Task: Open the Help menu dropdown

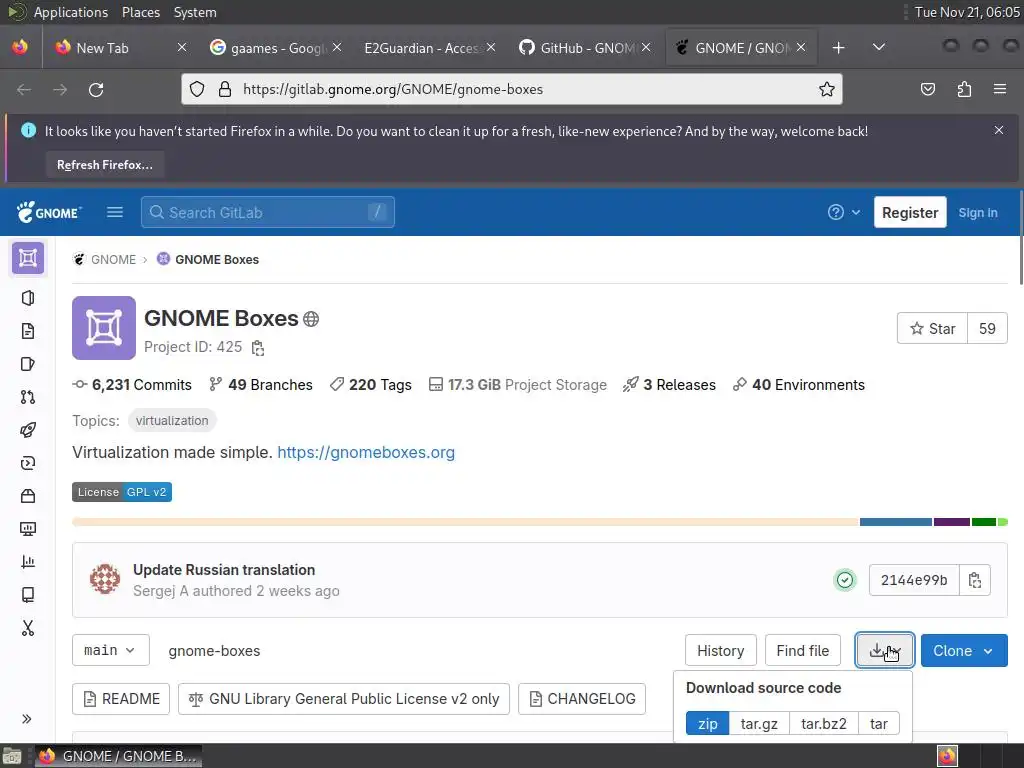Action: (x=844, y=212)
